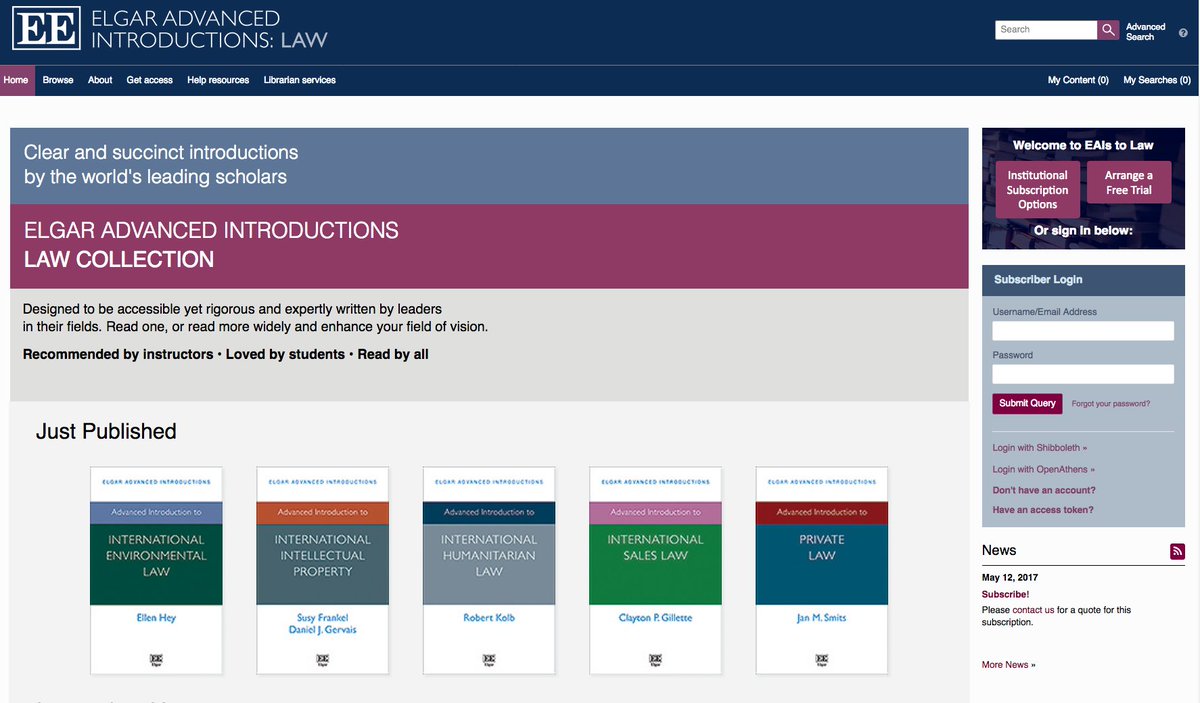Open the Advanced Search link

click(x=1145, y=32)
